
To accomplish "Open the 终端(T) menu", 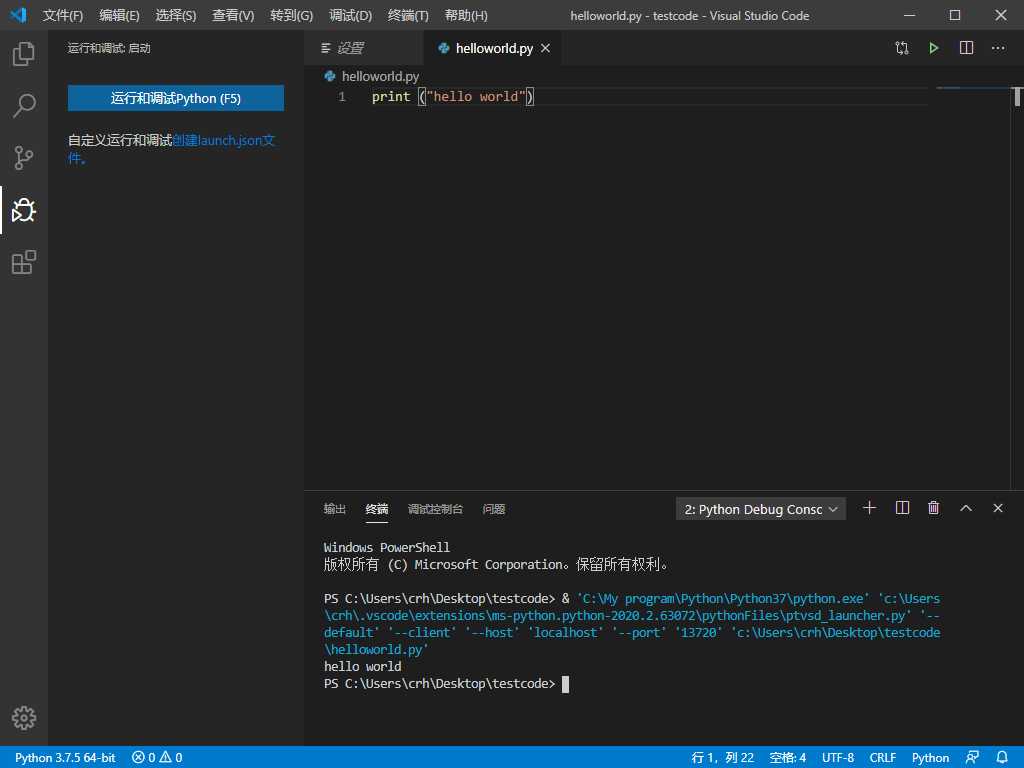I will (408, 16).
